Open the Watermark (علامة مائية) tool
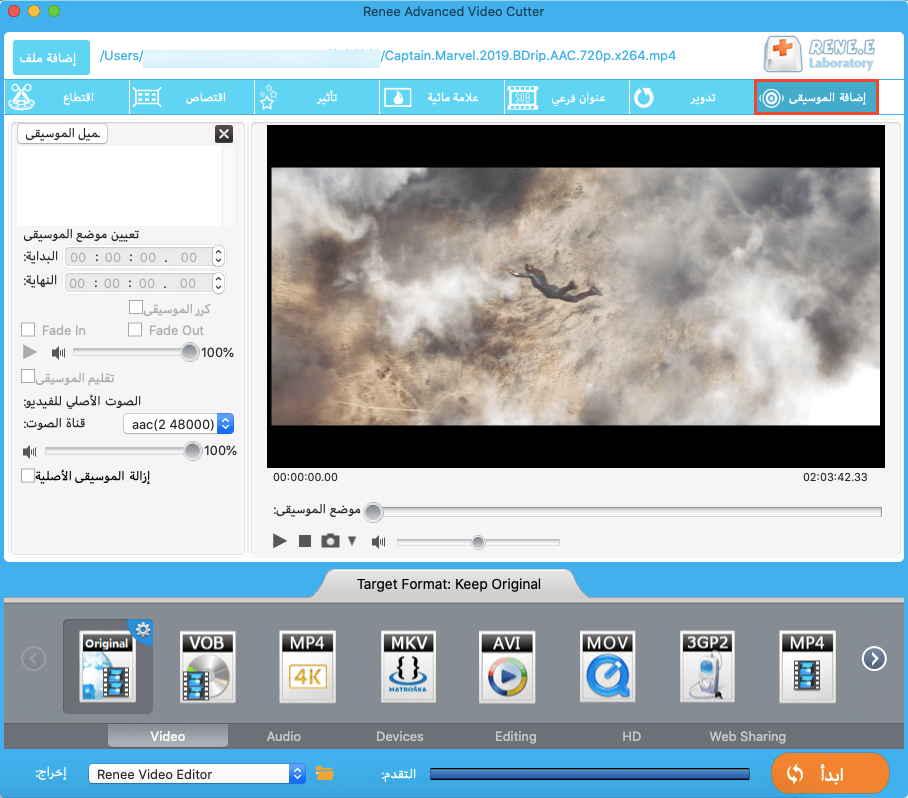The image size is (908, 798). click(442, 97)
